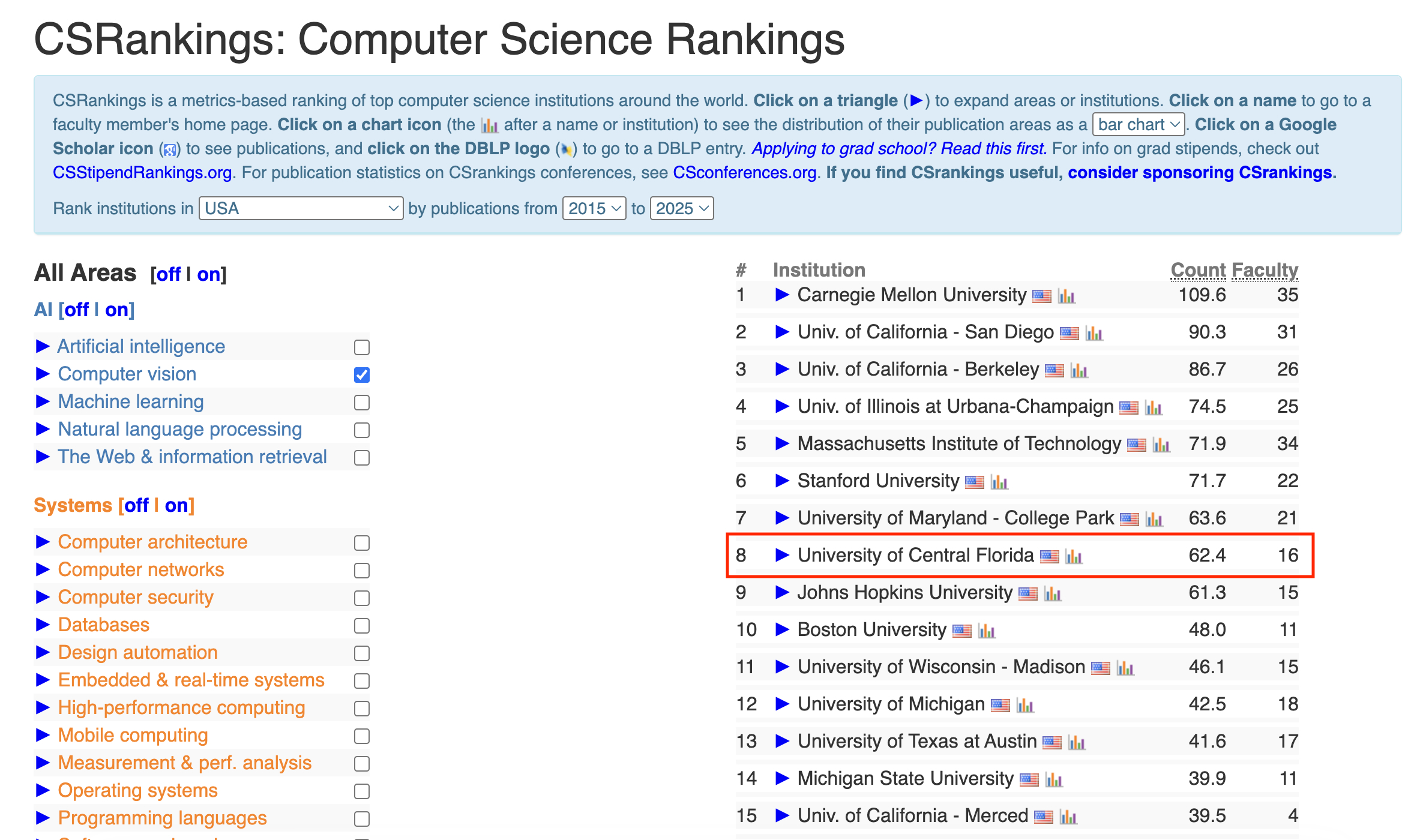Expand the Machine learning area triangle
The width and height of the screenshot is (1420, 840).
(x=43, y=401)
